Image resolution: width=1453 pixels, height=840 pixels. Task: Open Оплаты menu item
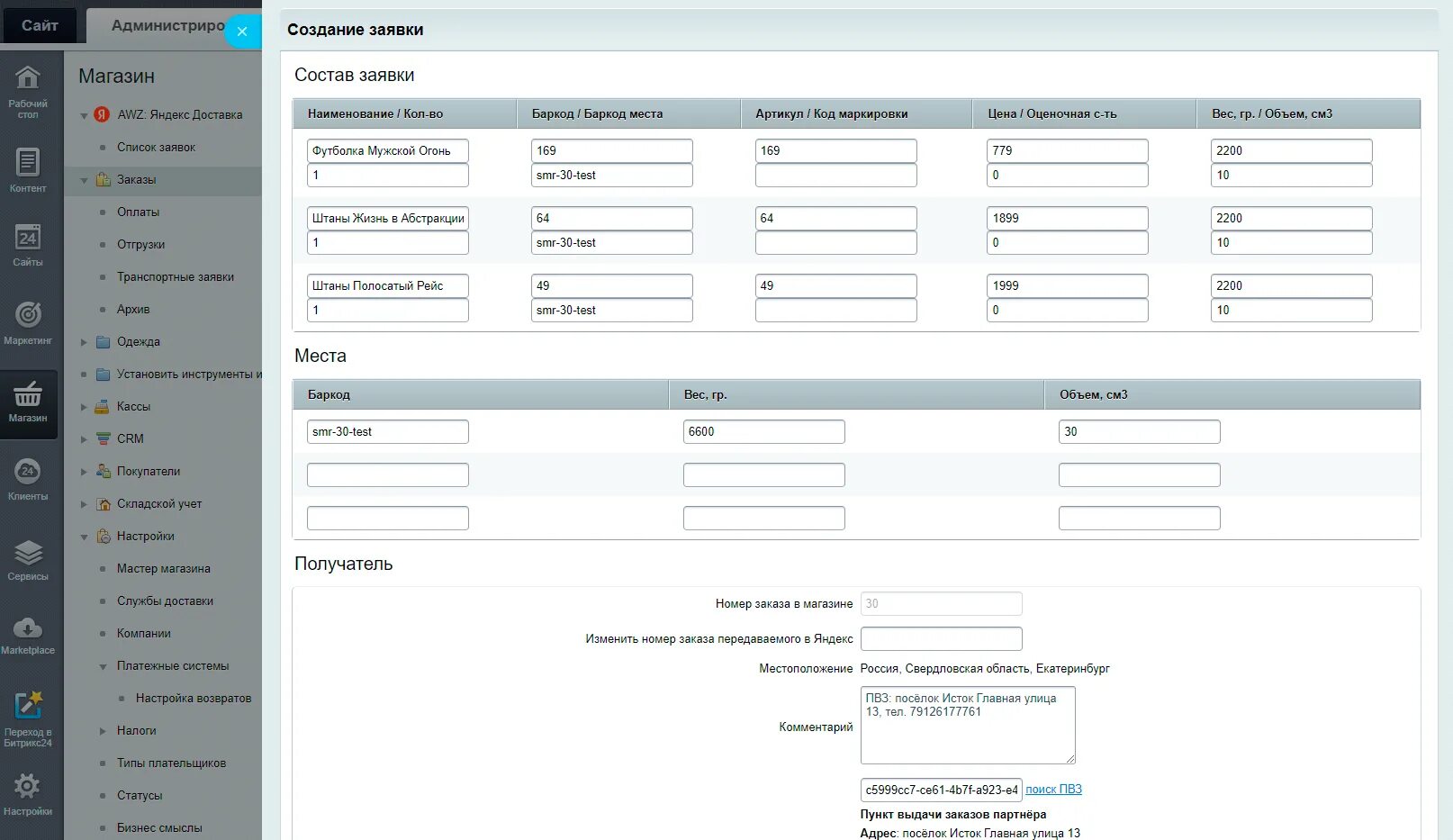coord(138,212)
